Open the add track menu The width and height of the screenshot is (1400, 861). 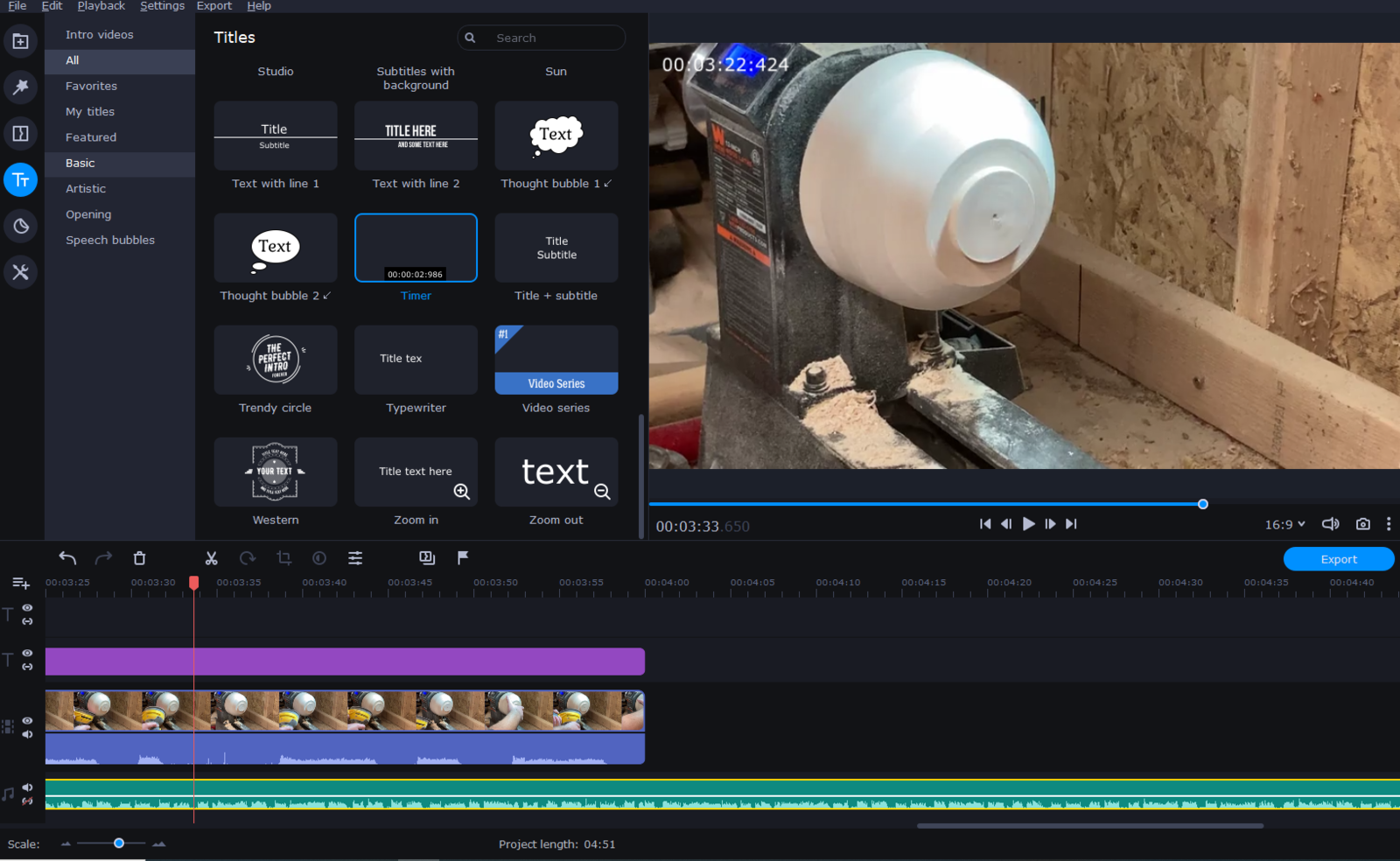(21, 583)
